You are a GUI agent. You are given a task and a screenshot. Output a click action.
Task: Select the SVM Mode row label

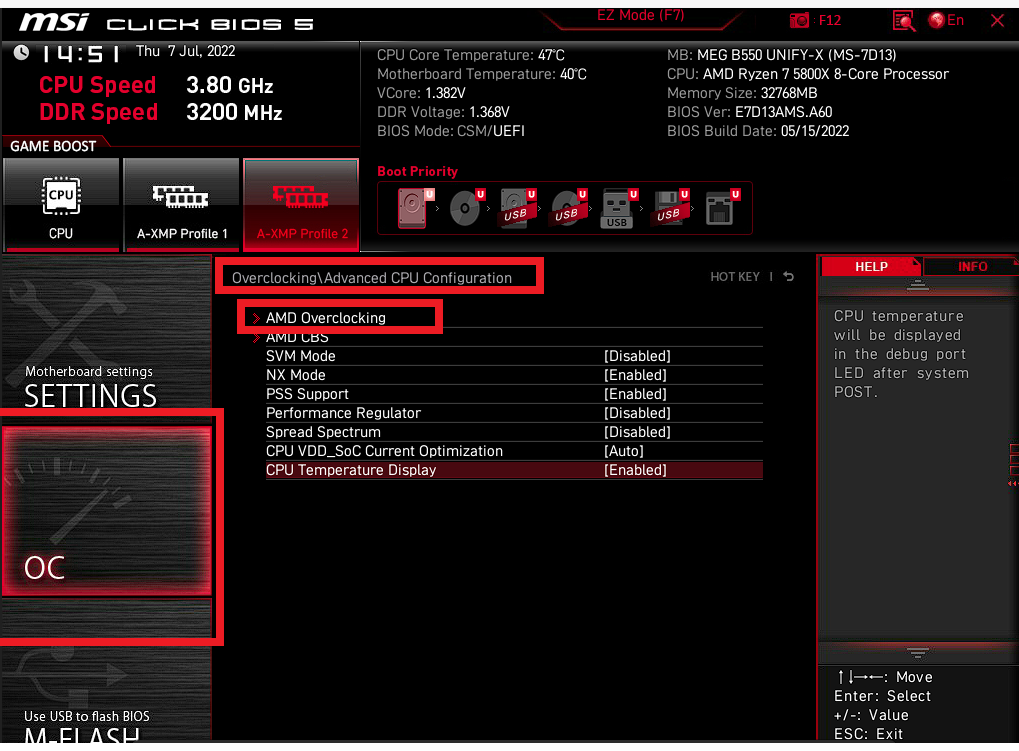(300, 356)
